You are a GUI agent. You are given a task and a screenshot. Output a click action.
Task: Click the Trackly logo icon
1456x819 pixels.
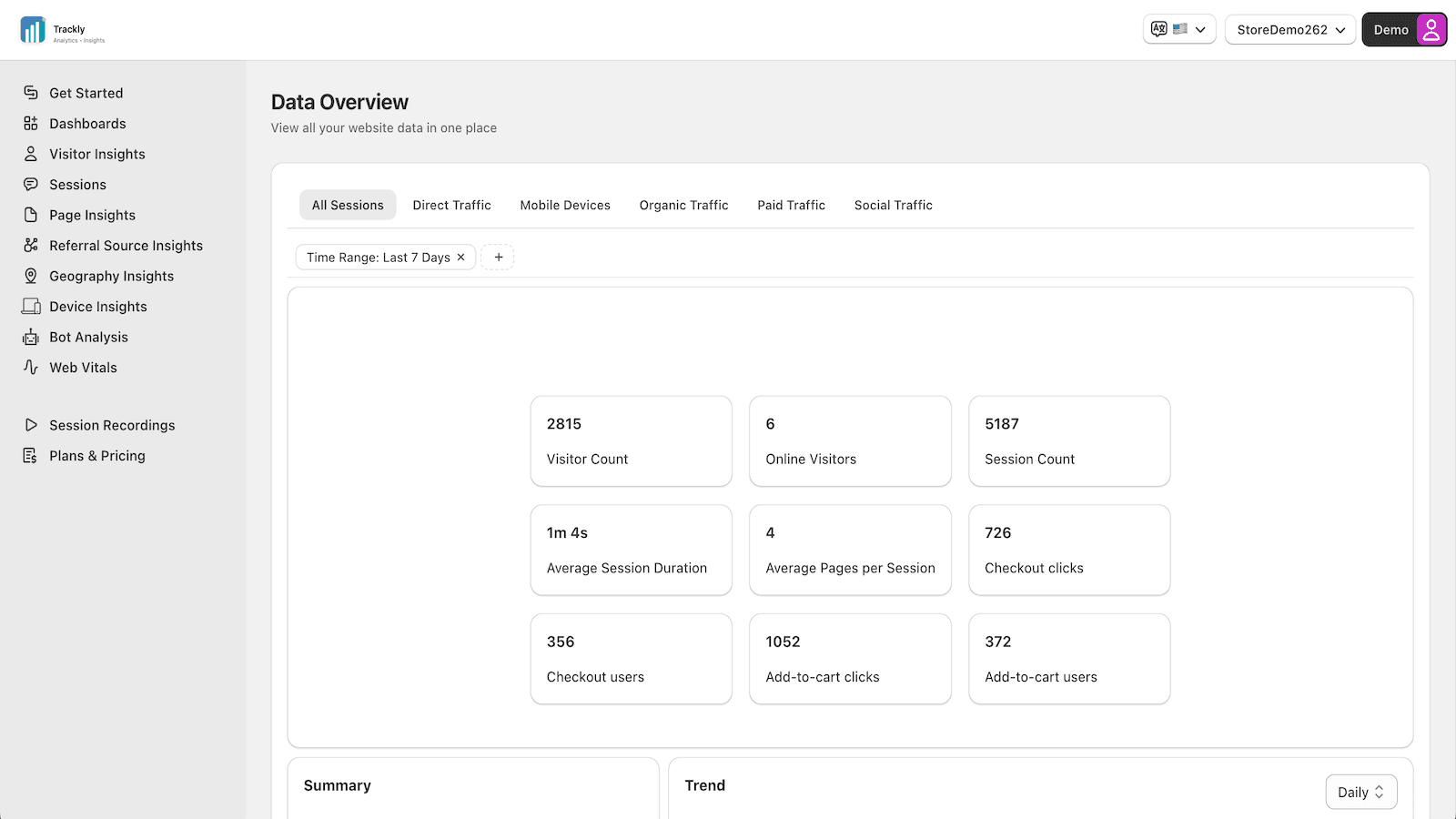[x=33, y=30]
